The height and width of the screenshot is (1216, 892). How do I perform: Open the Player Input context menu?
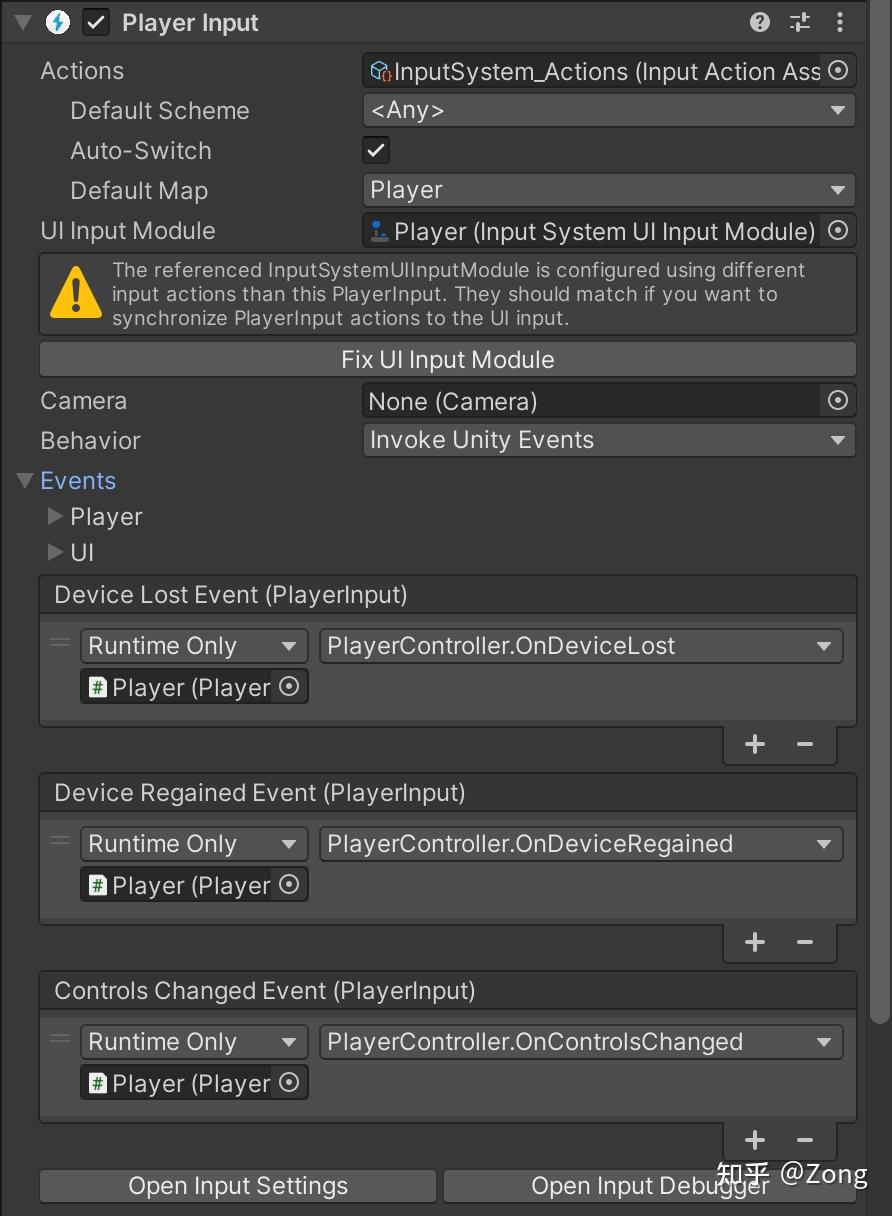coord(840,22)
